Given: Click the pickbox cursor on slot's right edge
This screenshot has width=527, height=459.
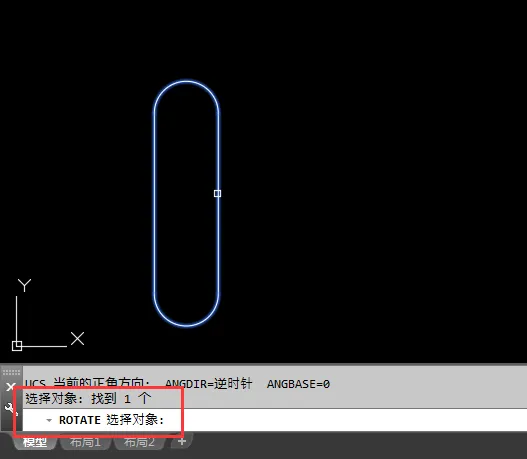Looking at the screenshot, I should tap(217, 193).
